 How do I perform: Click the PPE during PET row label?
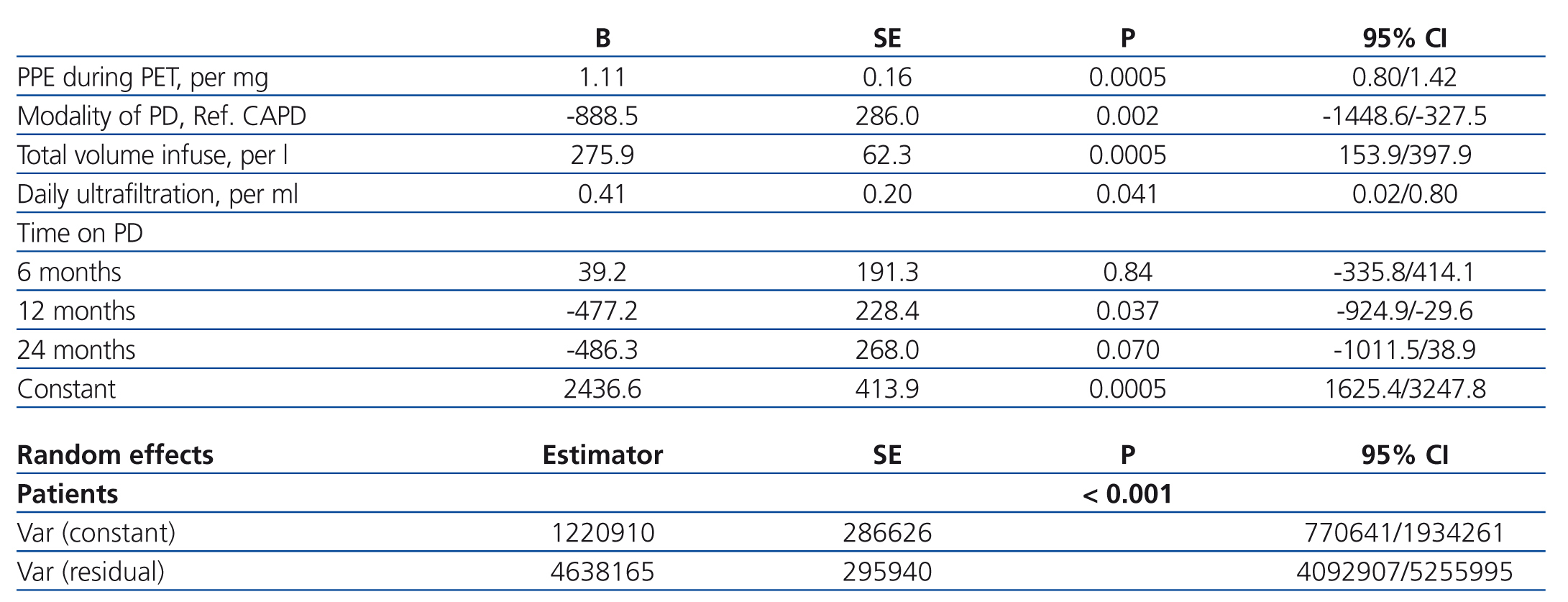click(142, 77)
